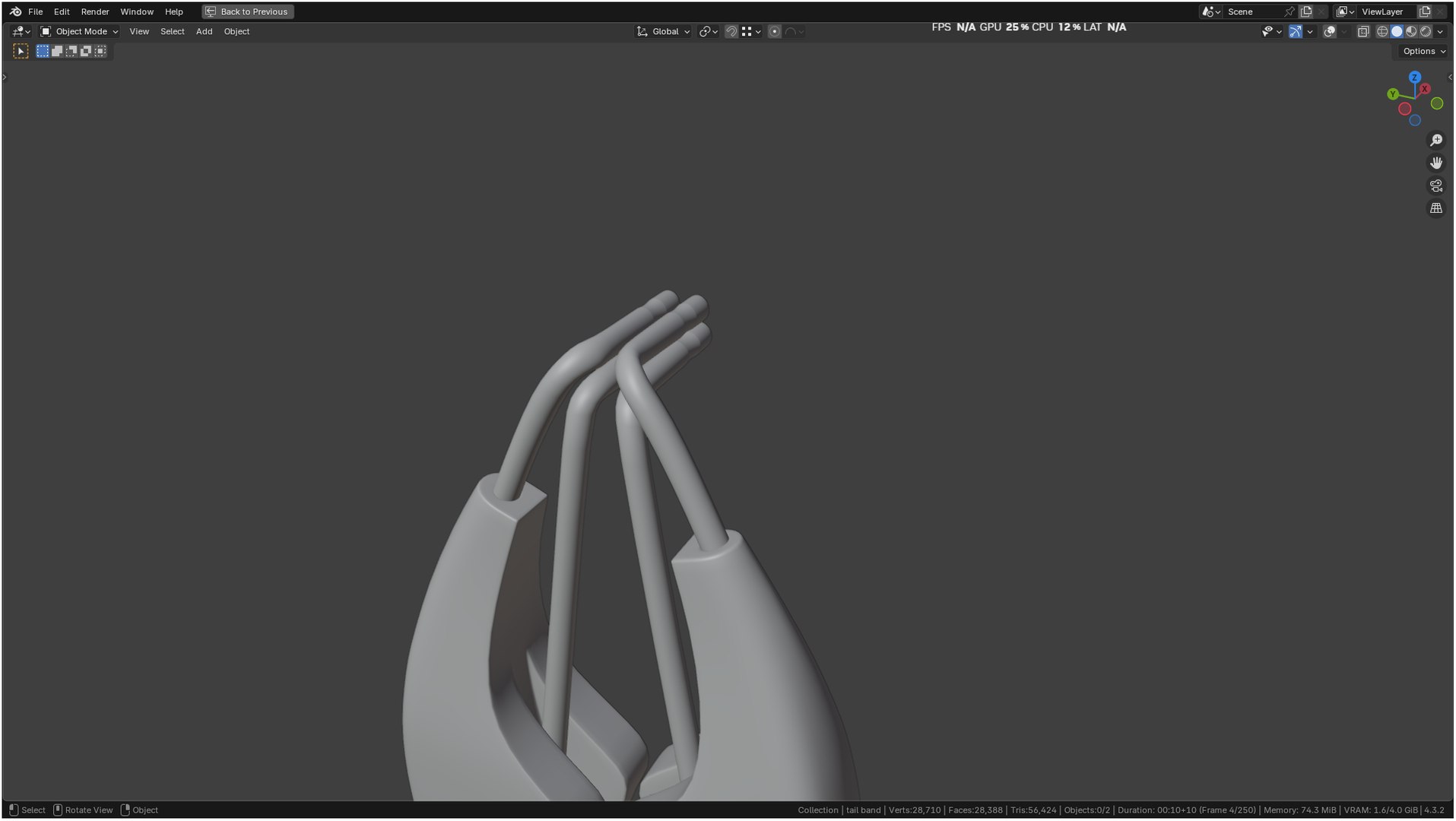
Task: Open the Object Mode dropdown
Action: 79,31
